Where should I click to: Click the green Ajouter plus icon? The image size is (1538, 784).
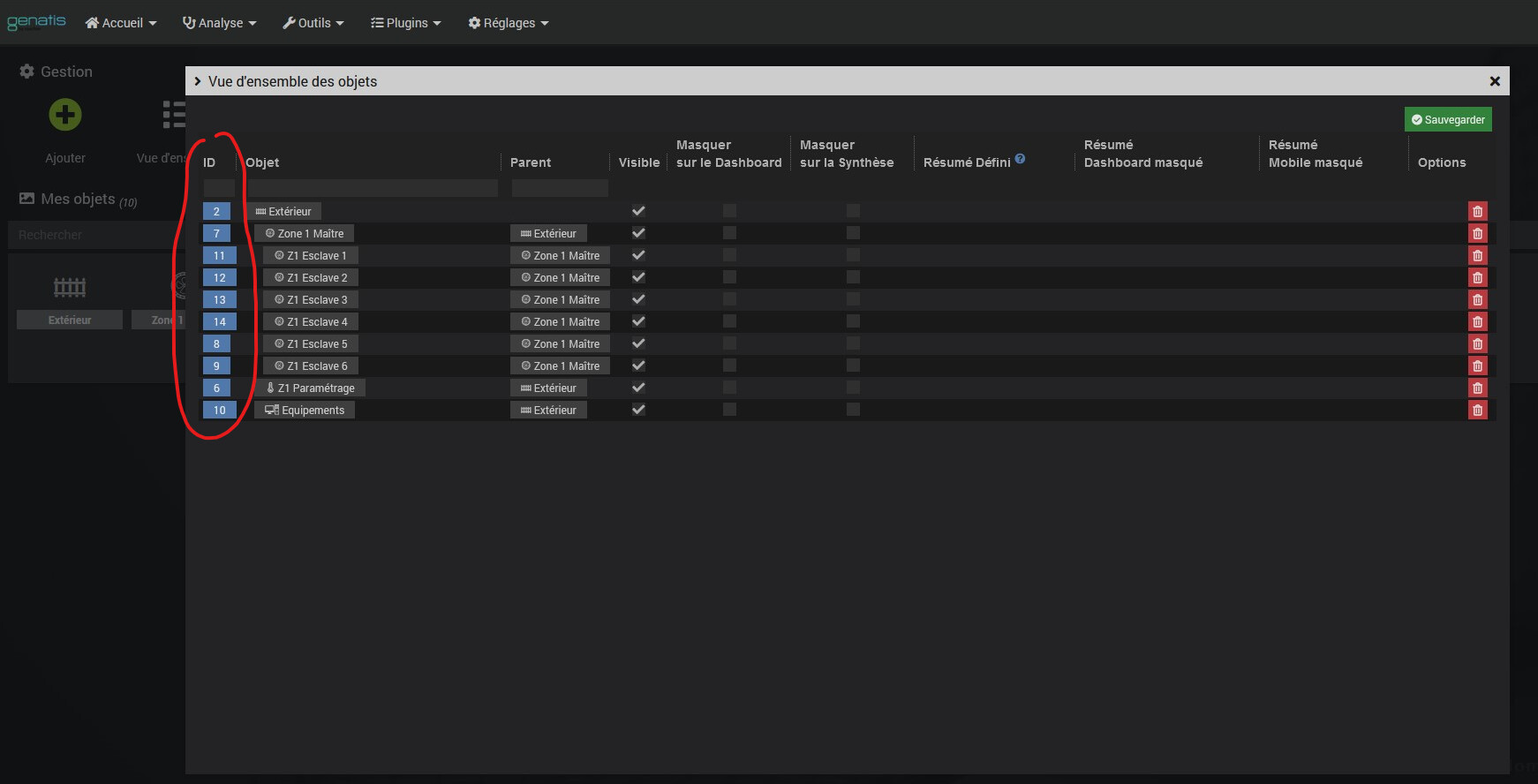pos(65,115)
